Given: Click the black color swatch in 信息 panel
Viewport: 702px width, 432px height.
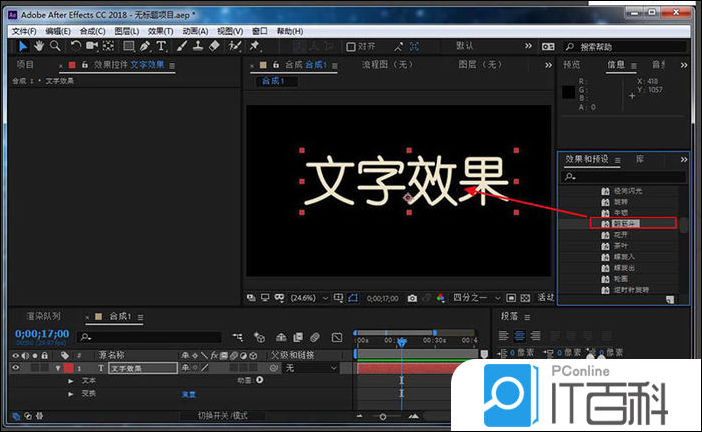Looking at the screenshot, I should pyautogui.click(x=569, y=92).
